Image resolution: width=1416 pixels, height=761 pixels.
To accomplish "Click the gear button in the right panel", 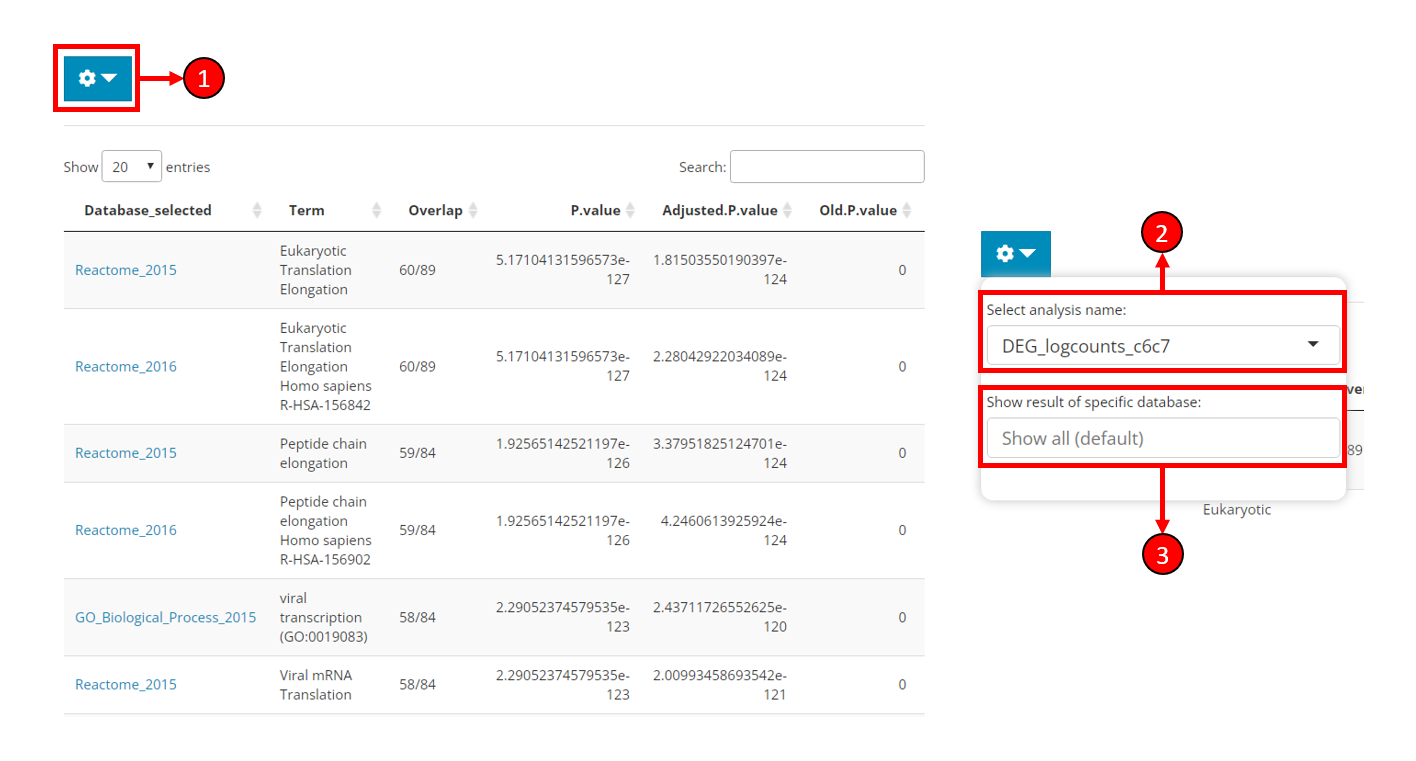I will click(x=1015, y=254).
